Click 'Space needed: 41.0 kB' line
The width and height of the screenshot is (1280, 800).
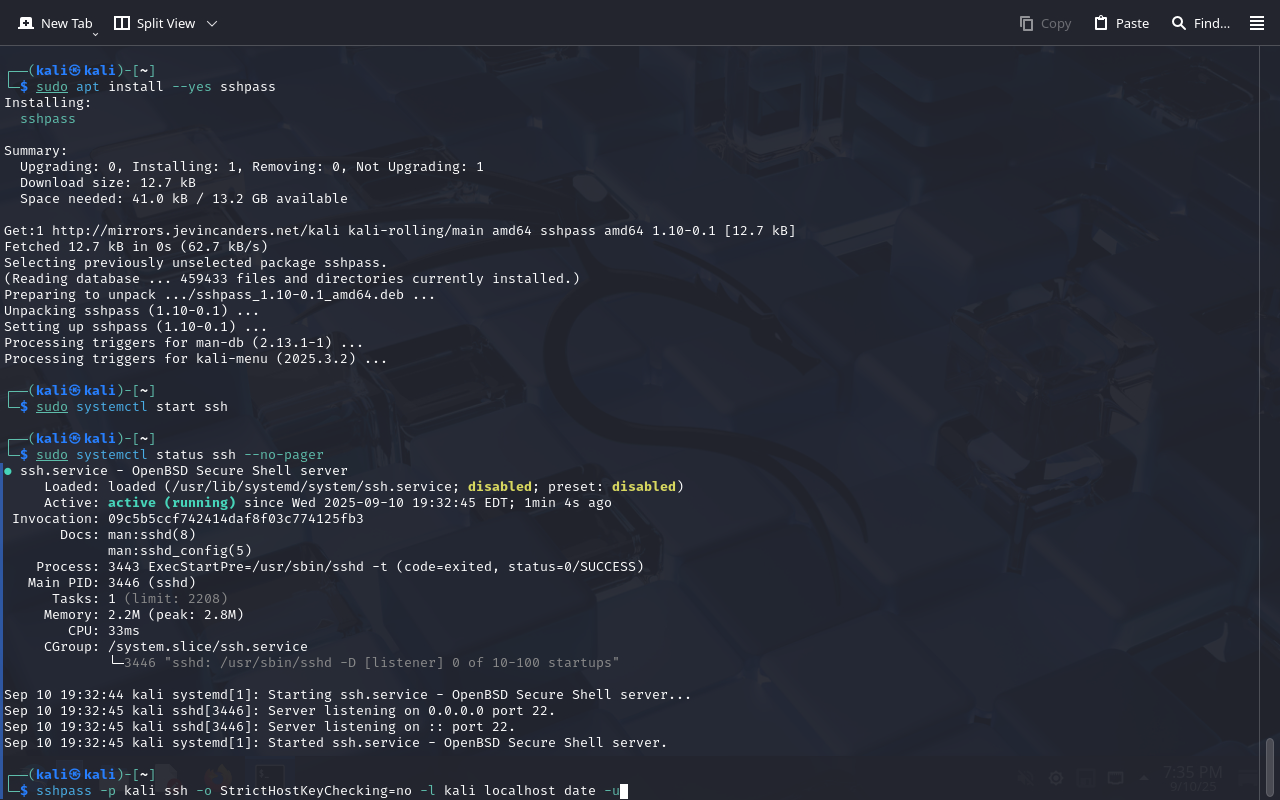click(x=184, y=199)
